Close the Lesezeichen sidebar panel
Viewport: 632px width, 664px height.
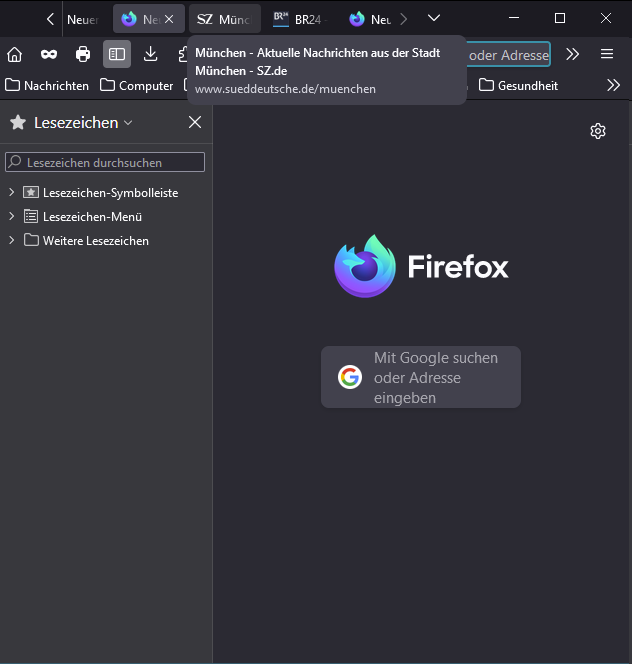coord(195,122)
